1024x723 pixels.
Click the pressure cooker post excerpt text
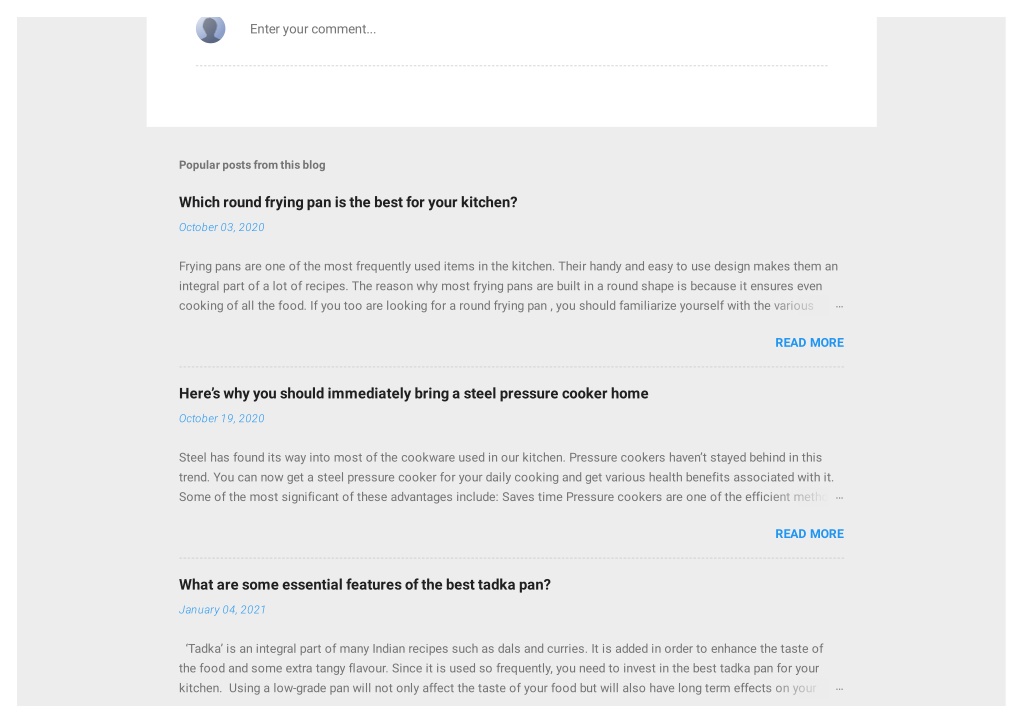click(506, 477)
